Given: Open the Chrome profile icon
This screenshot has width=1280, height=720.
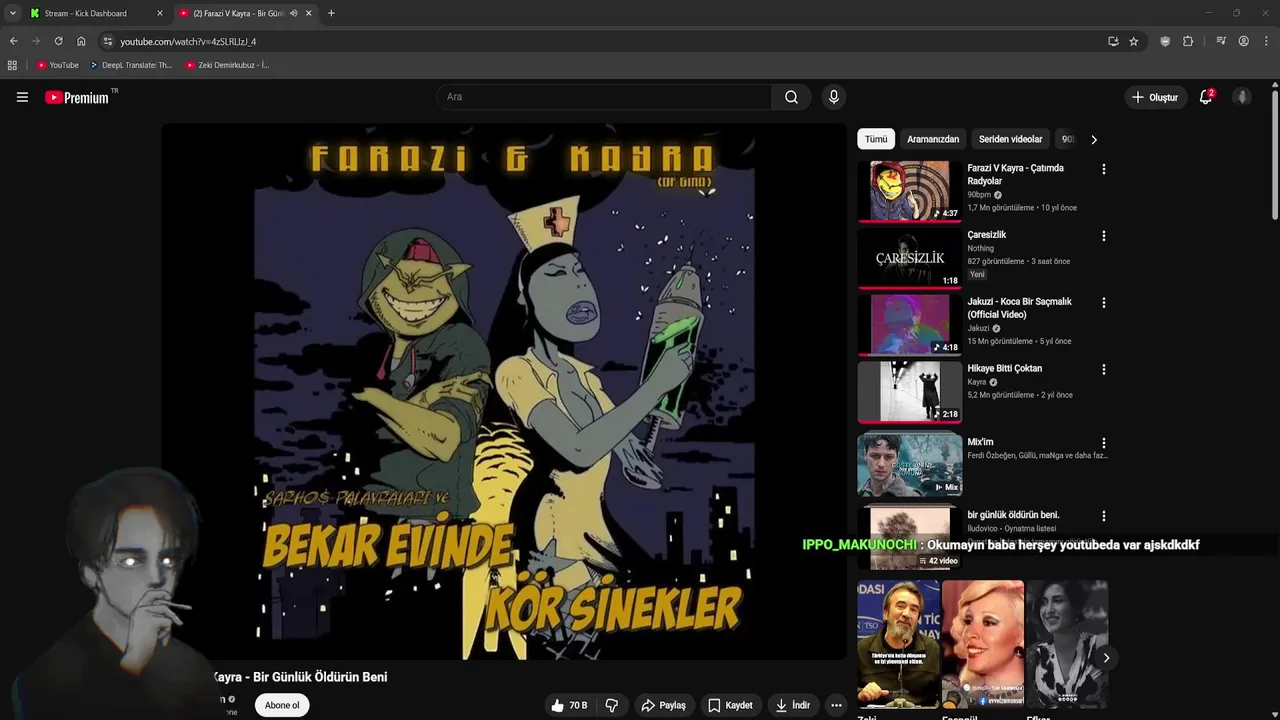Looking at the screenshot, I should click(1243, 41).
